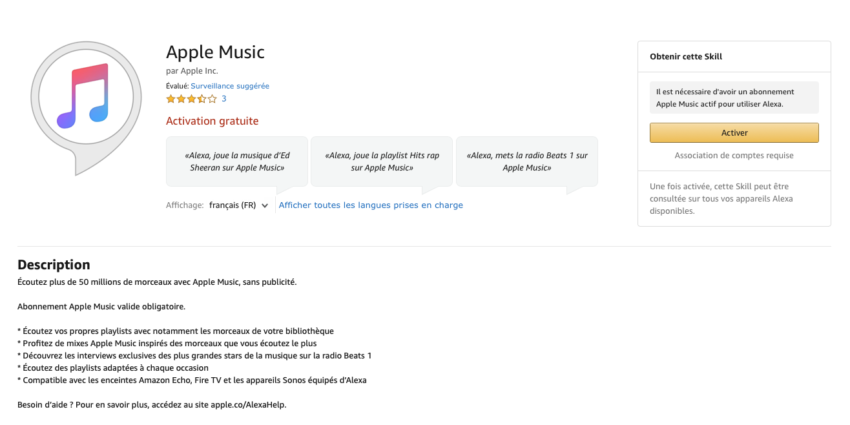Image resolution: width=850 pixels, height=425 pixels.
Task: Click the musical note inside the Alexa bubble
Action: (84, 95)
